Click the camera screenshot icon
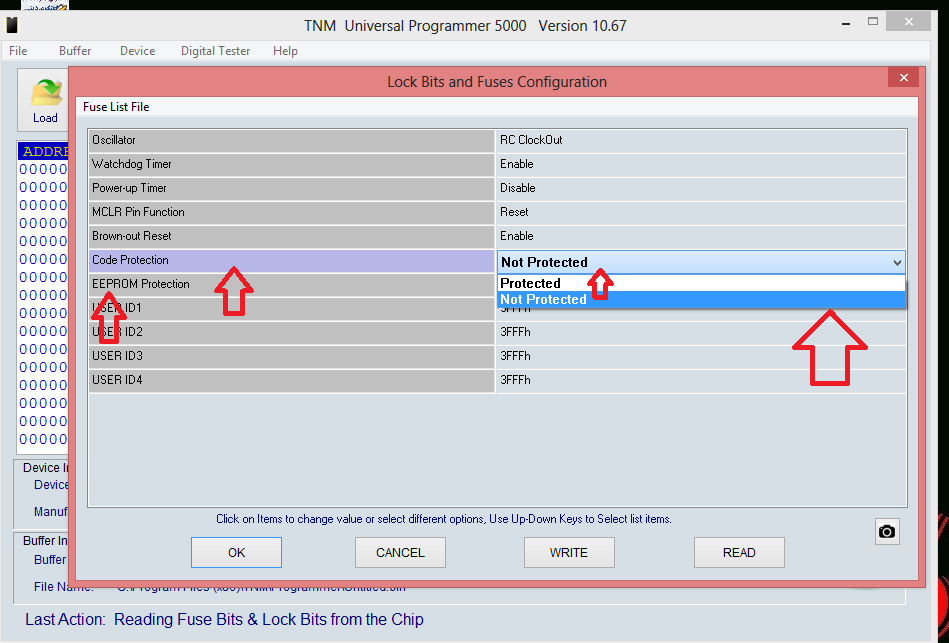 (887, 532)
